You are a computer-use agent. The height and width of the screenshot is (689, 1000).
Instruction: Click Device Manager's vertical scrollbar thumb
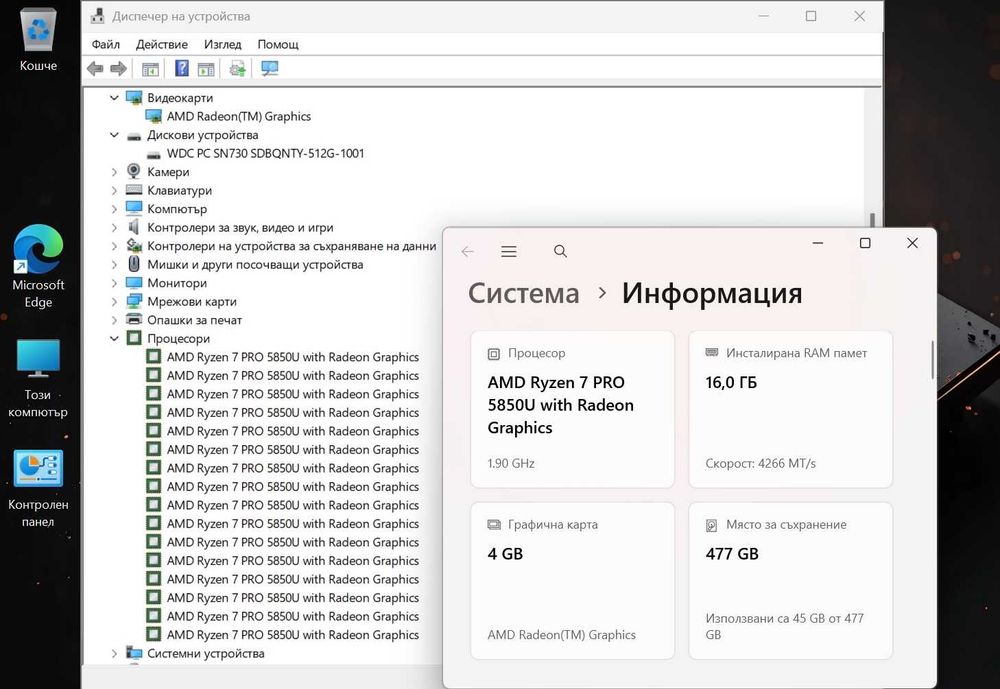click(x=872, y=219)
